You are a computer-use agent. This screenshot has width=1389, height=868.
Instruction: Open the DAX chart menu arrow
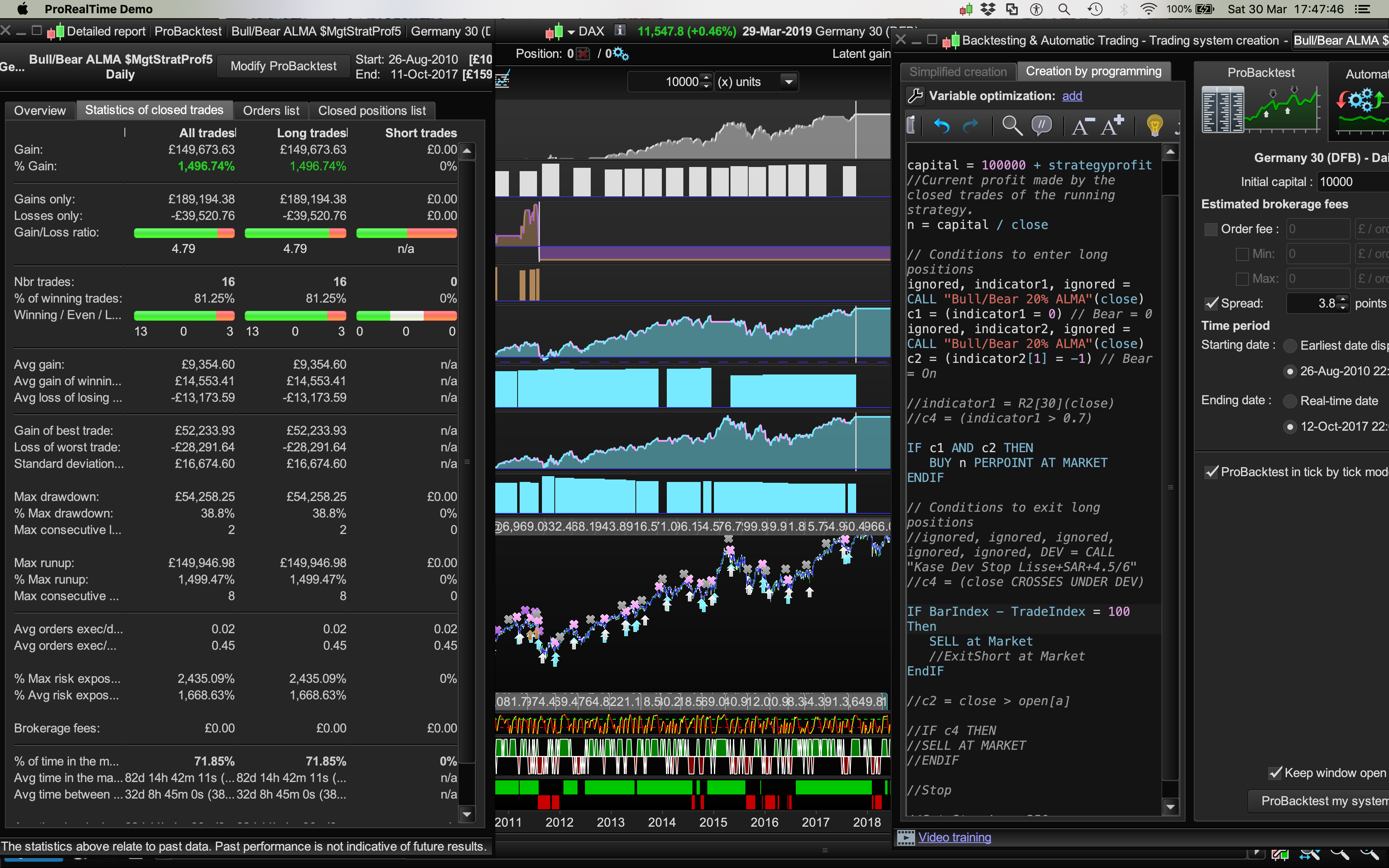(570, 32)
